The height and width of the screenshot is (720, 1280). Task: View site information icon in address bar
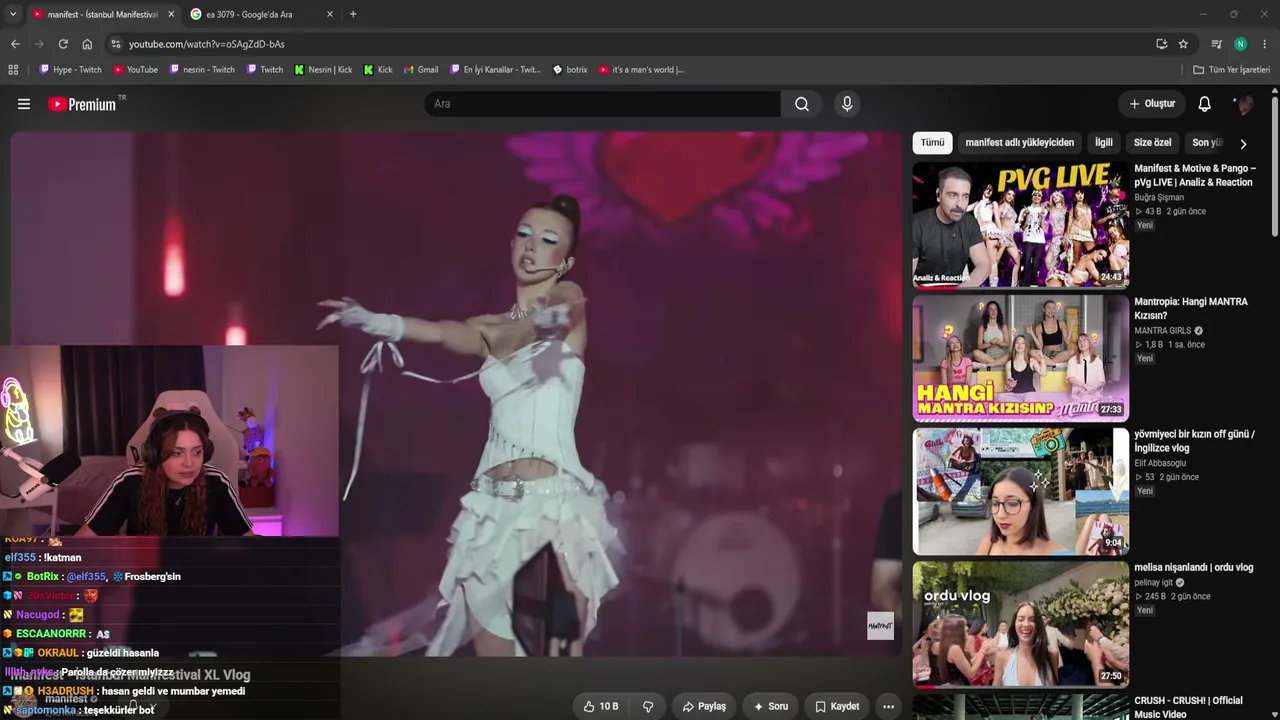click(x=116, y=44)
